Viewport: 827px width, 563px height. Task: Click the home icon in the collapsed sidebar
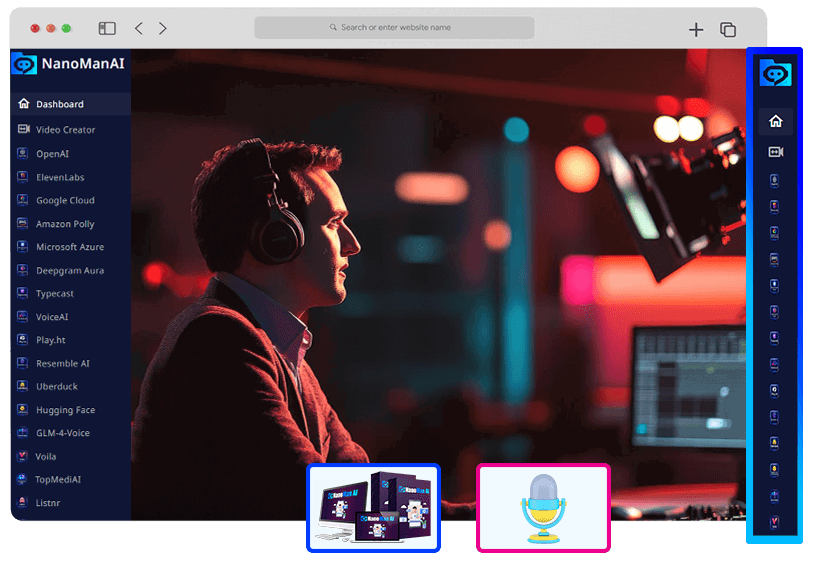pos(775,122)
